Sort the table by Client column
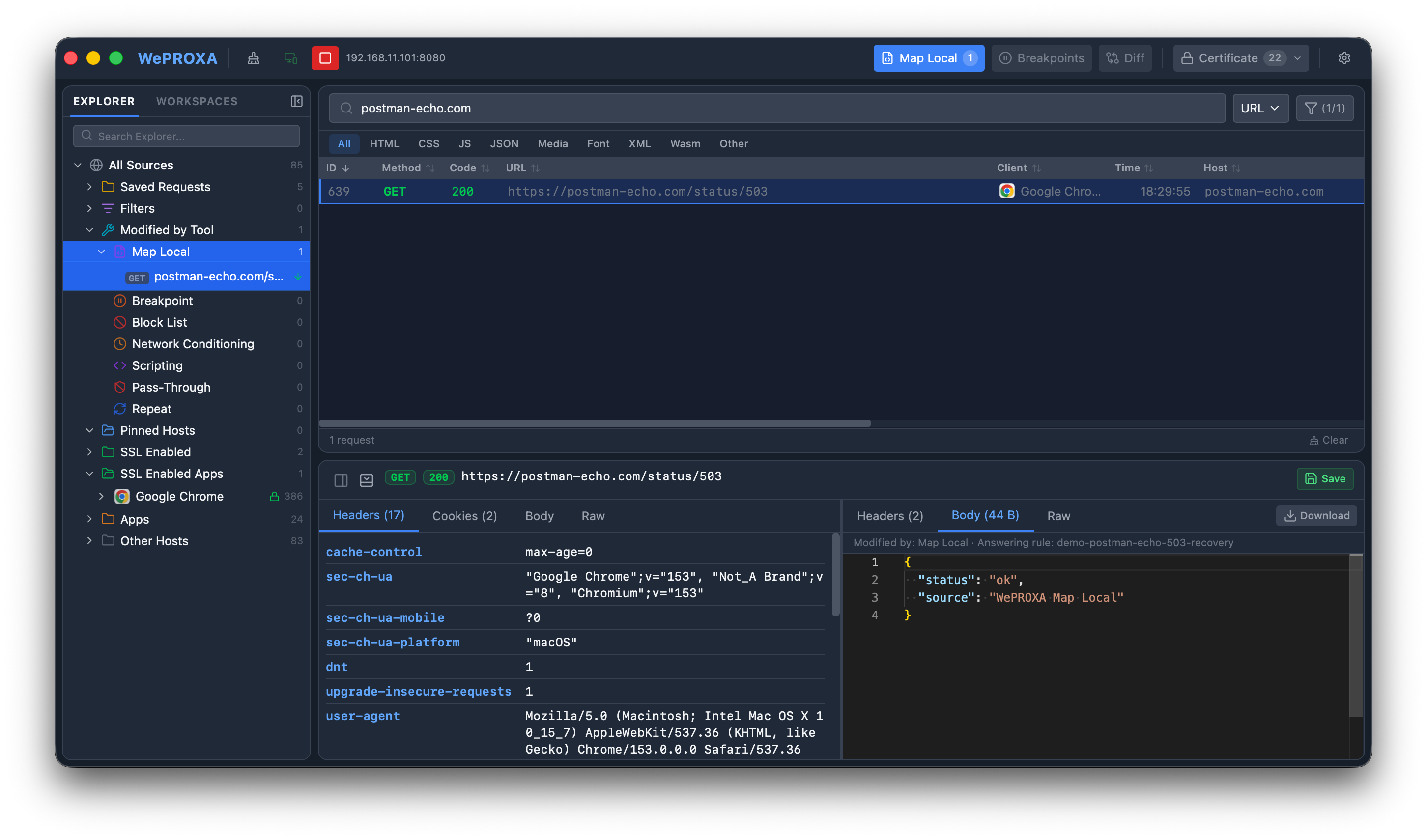This screenshot has width=1427, height=840. [1018, 168]
